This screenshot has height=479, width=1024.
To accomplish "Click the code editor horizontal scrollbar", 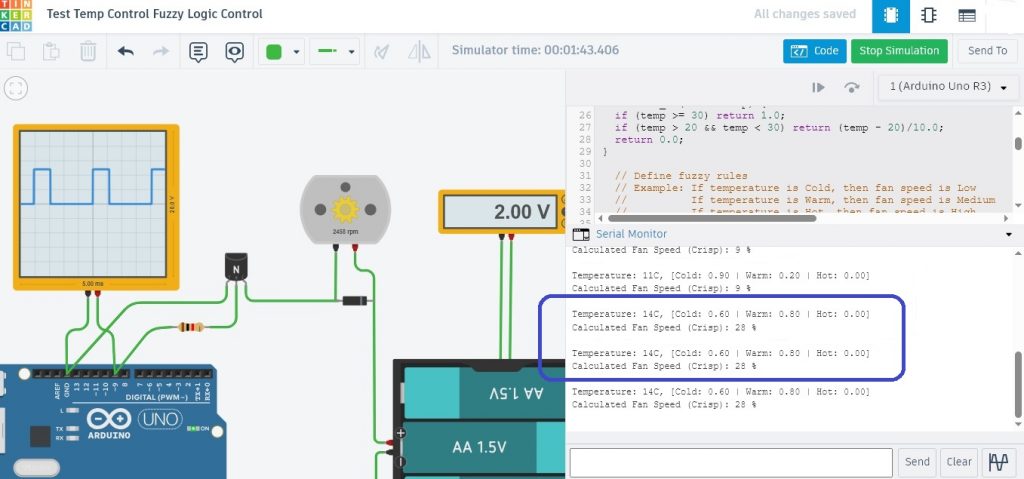I will tap(712, 218).
